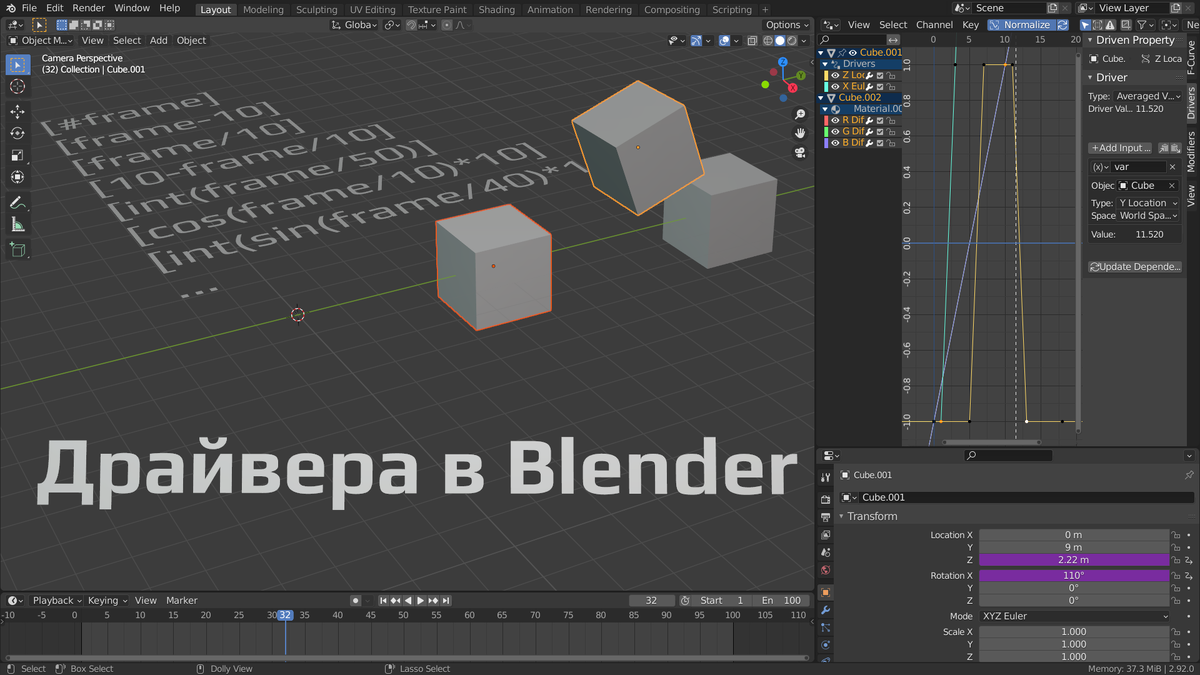
Task: Switch to the Shading workspace tab
Action: (x=496, y=9)
